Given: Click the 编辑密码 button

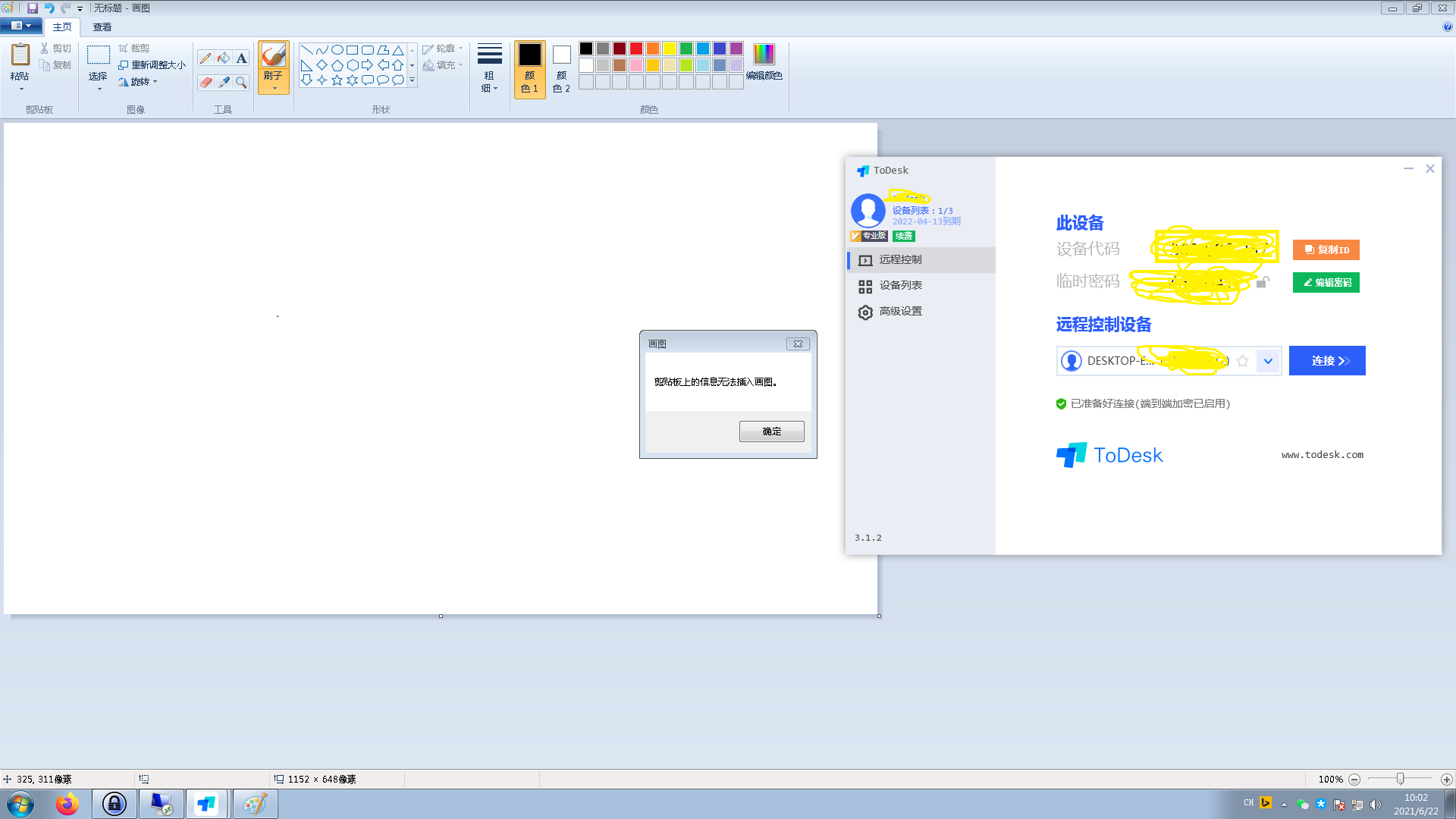Looking at the screenshot, I should point(1326,282).
